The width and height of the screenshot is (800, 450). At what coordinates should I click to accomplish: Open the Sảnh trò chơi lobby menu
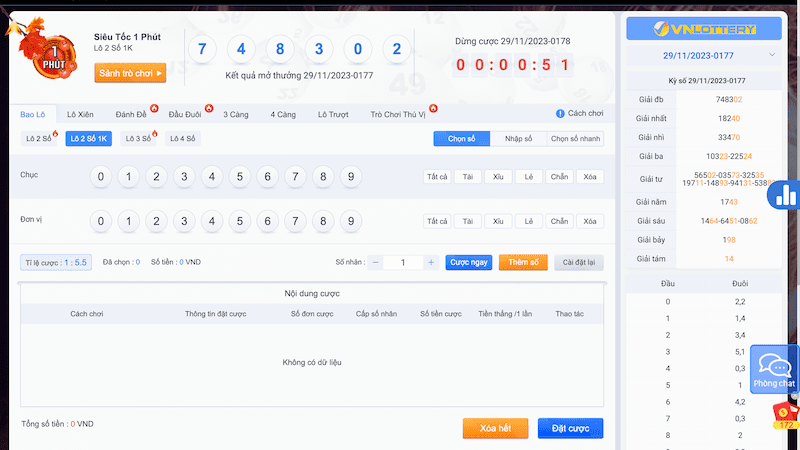[x=130, y=73]
